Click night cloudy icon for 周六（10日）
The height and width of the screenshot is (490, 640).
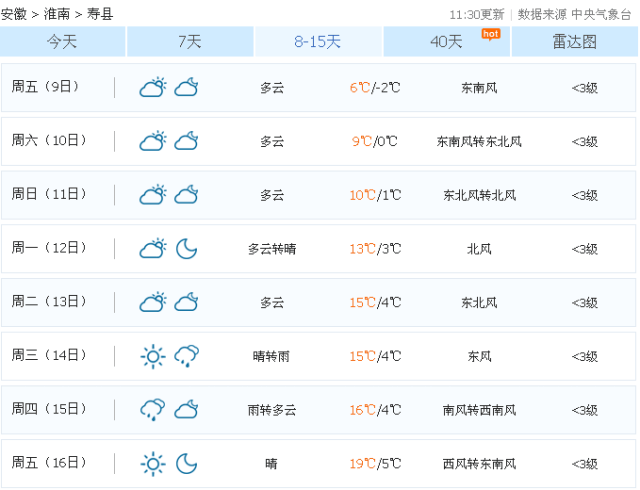click(187, 141)
